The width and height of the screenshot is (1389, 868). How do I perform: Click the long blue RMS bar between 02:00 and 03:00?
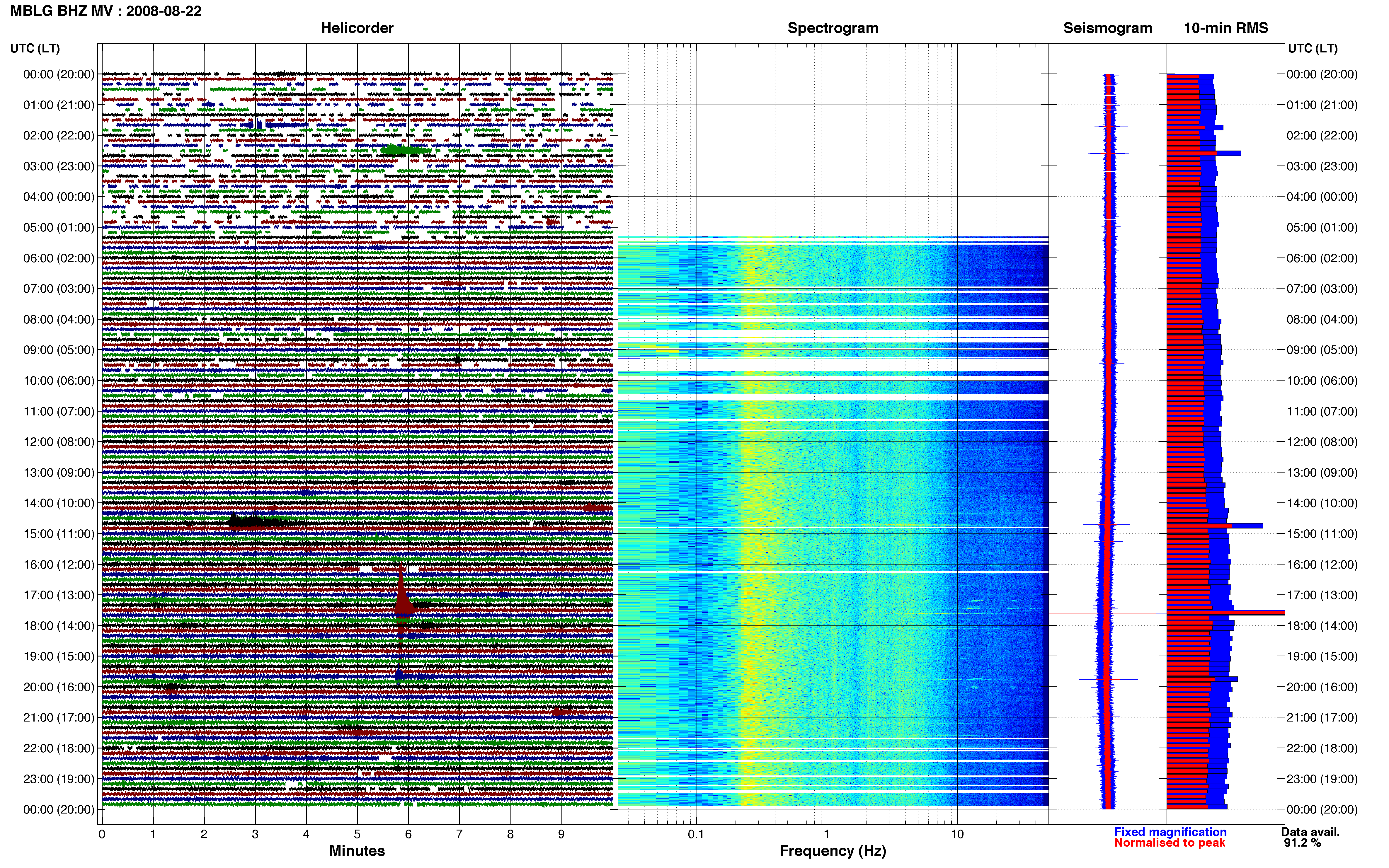(x=1204, y=153)
